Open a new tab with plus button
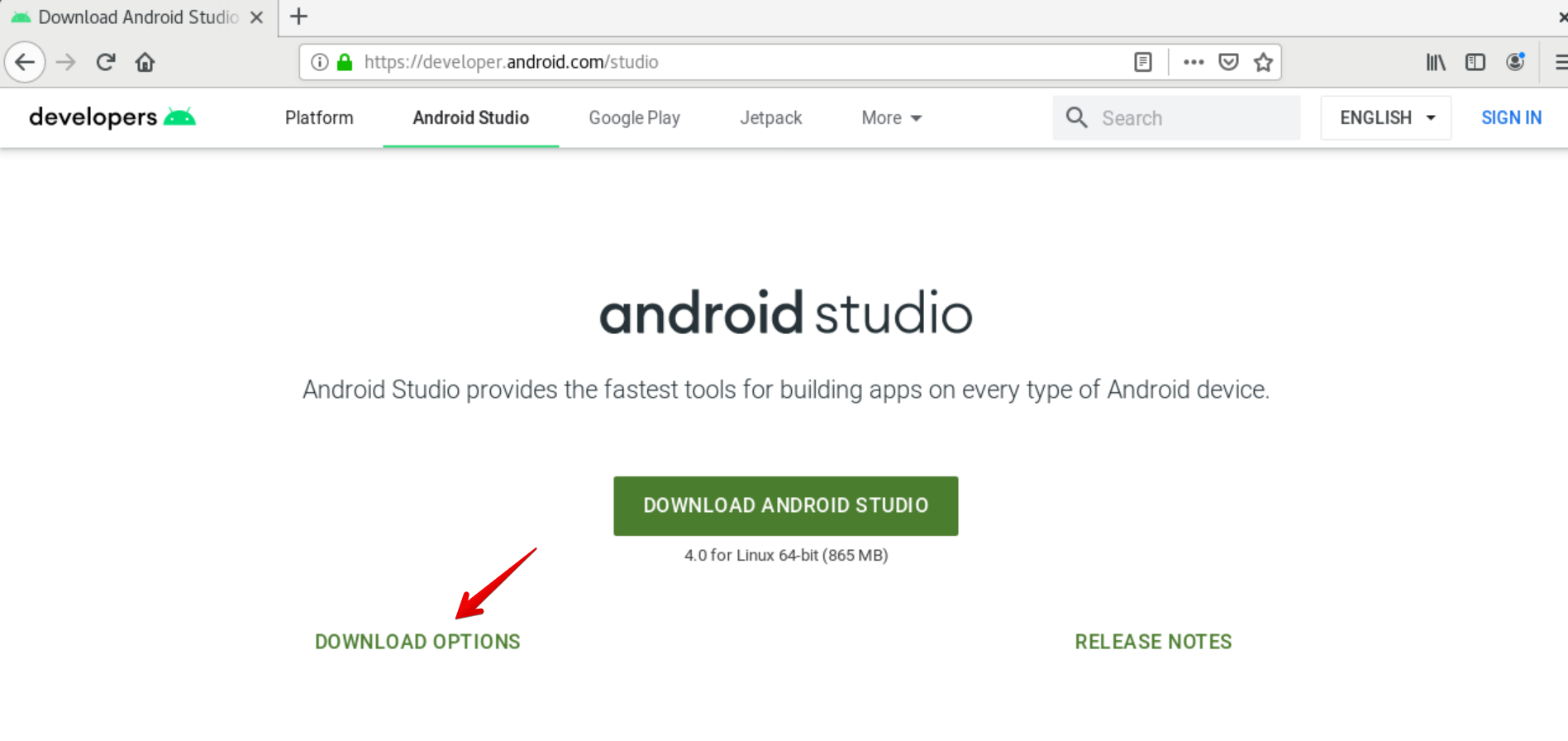 tap(298, 17)
